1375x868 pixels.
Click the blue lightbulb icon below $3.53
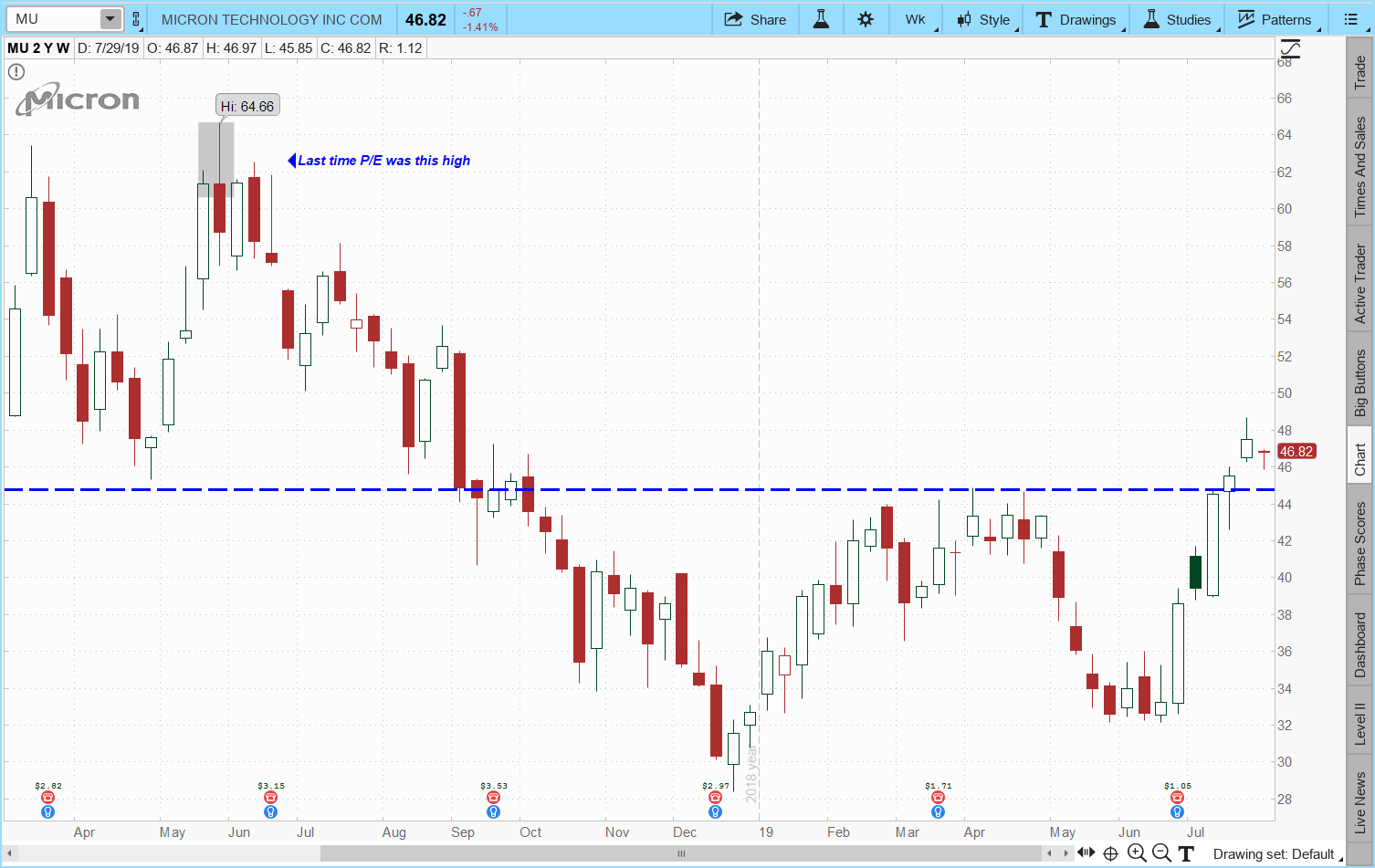coord(493,811)
